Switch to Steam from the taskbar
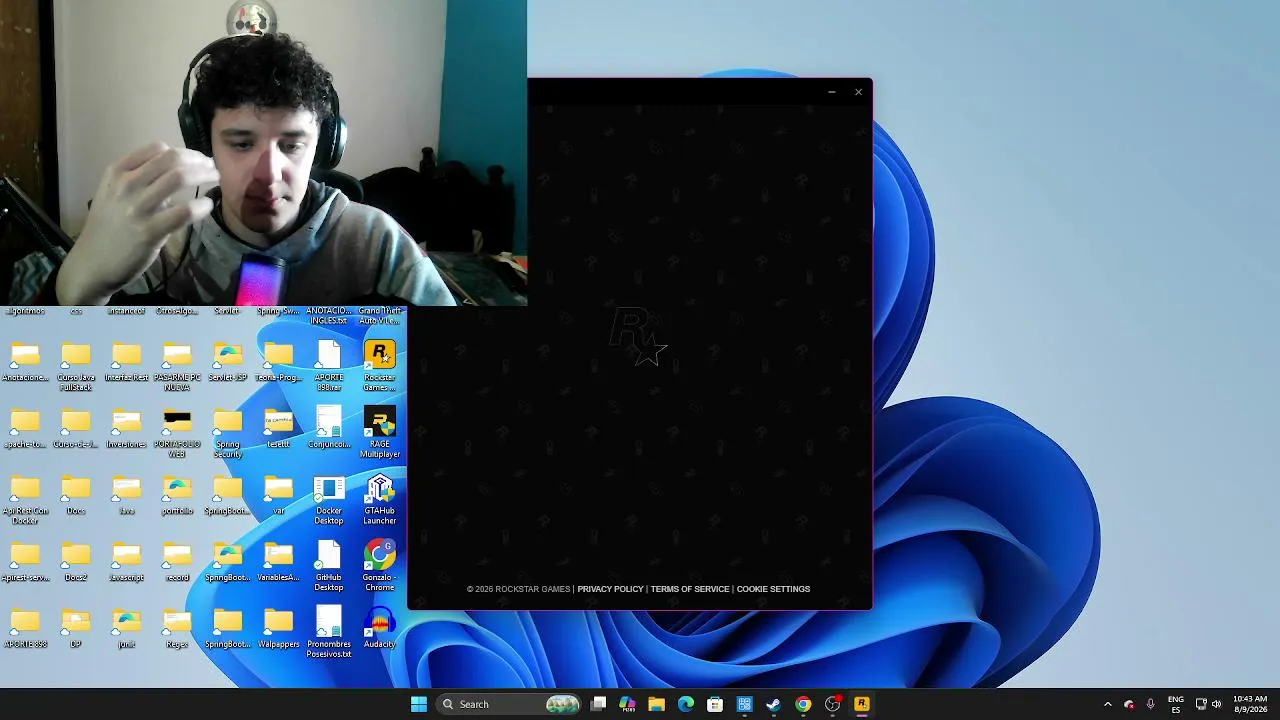The width and height of the screenshot is (1280, 720). 773,704
